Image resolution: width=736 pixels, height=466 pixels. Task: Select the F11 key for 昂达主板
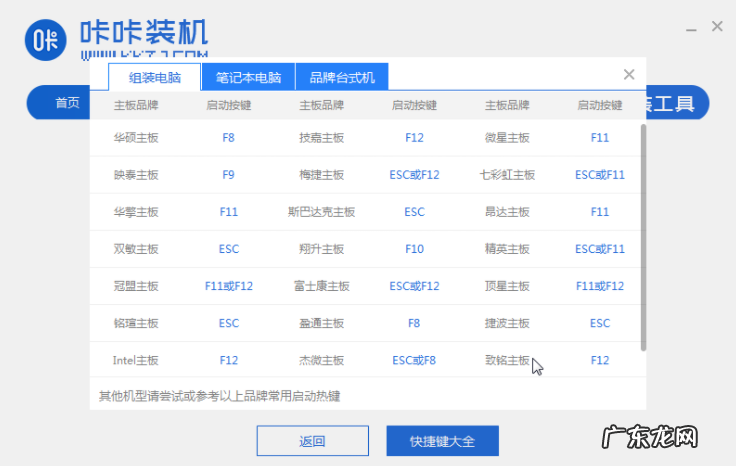[600, 212]
